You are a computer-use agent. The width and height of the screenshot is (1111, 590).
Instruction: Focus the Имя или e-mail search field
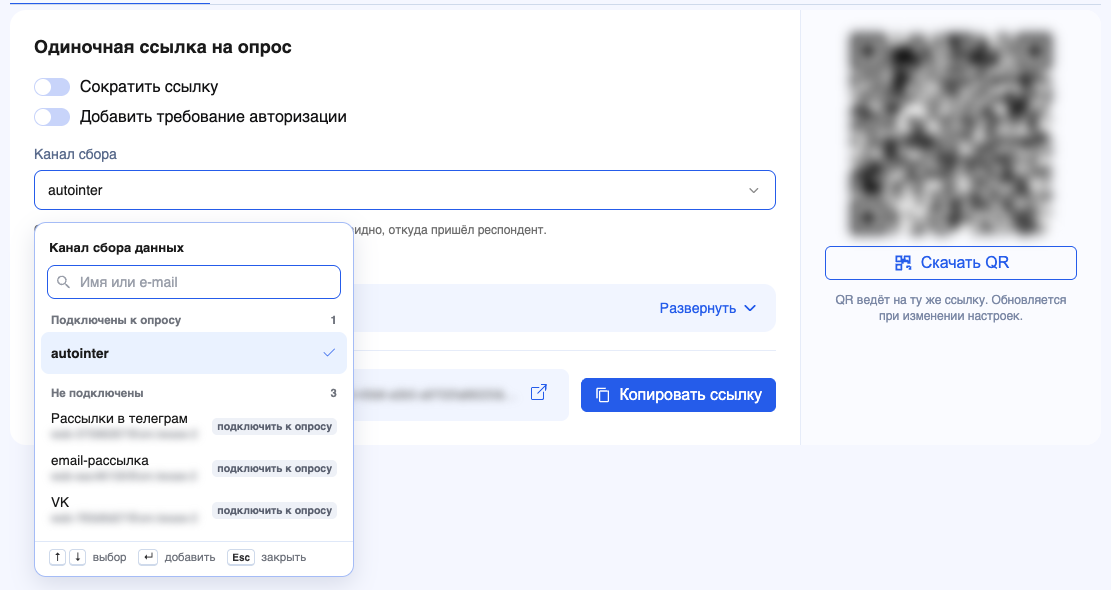pos(193,282)
